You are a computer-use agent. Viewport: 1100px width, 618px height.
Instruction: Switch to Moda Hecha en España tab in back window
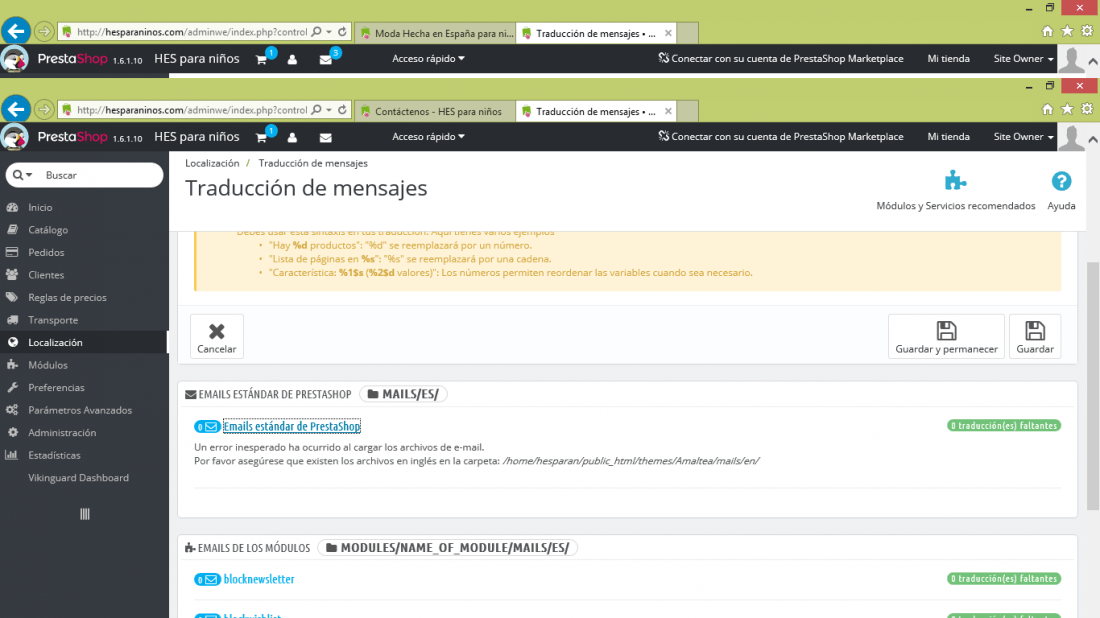pos(436,33)
